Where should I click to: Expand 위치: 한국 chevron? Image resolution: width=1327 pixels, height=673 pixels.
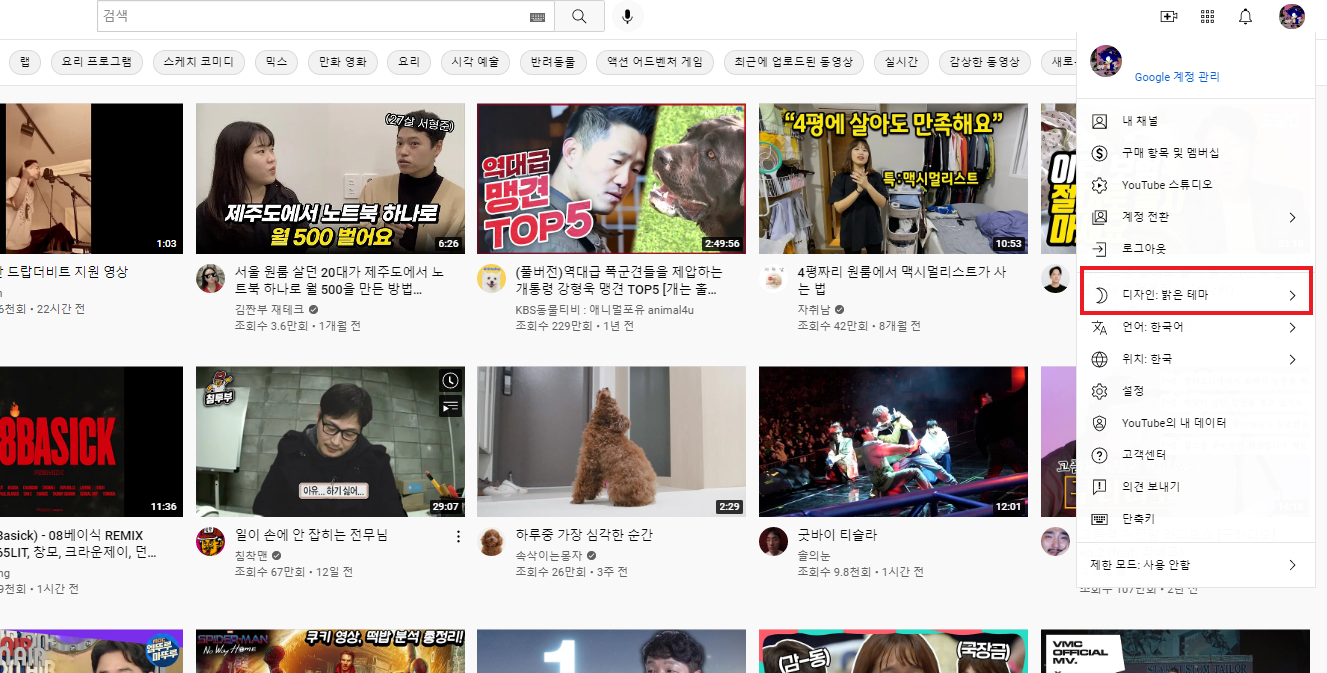pos(1292,359)
